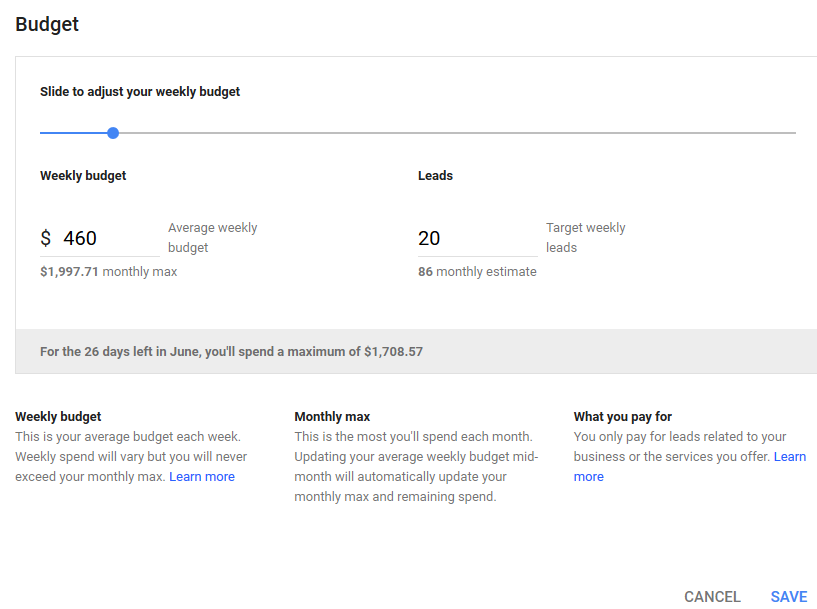Select the $1,997.71 monthly max text
Image resolution: width=817 pixels, height=609 pixels.
tap(108, 272)
